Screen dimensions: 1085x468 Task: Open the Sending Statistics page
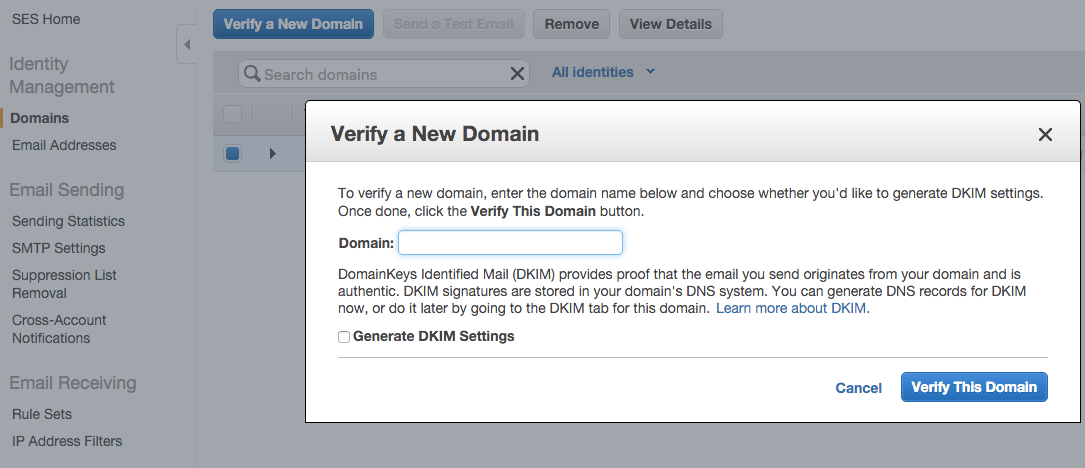click(x=69, y=222)
